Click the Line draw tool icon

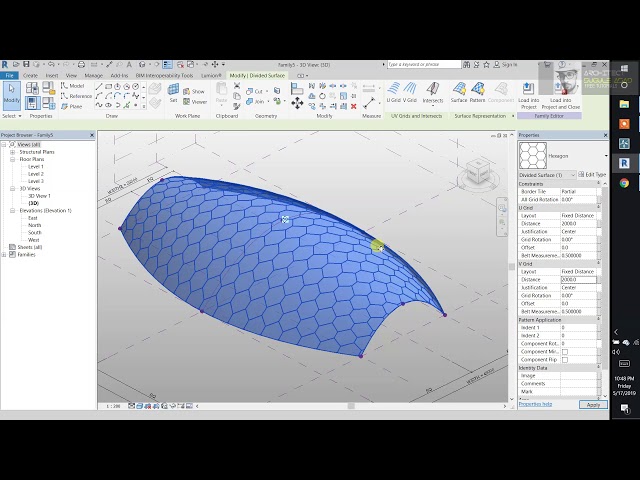(x=99, y=87)
